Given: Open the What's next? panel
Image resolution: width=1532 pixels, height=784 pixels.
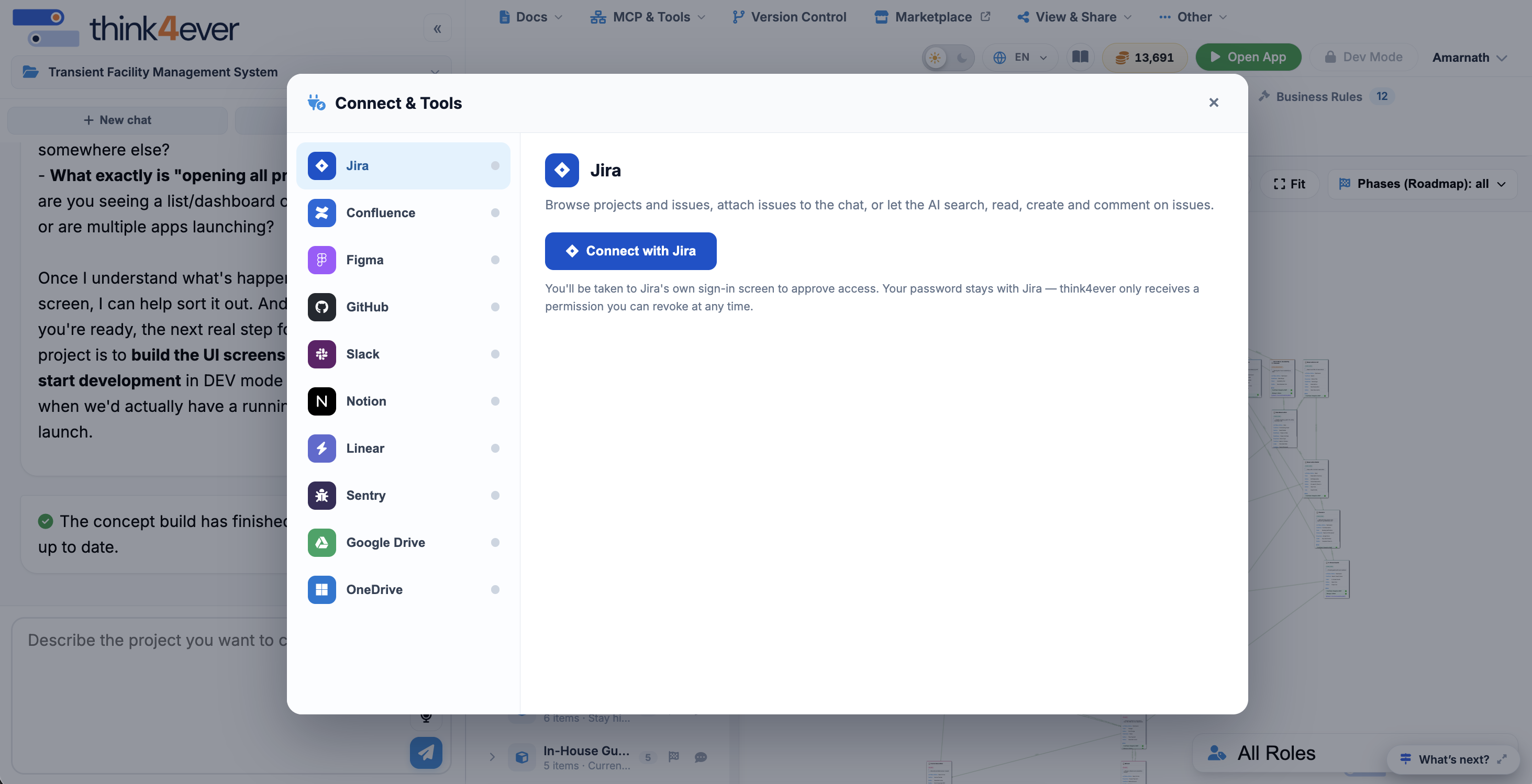Looking at the screenshot, I should click(1453, 759).
